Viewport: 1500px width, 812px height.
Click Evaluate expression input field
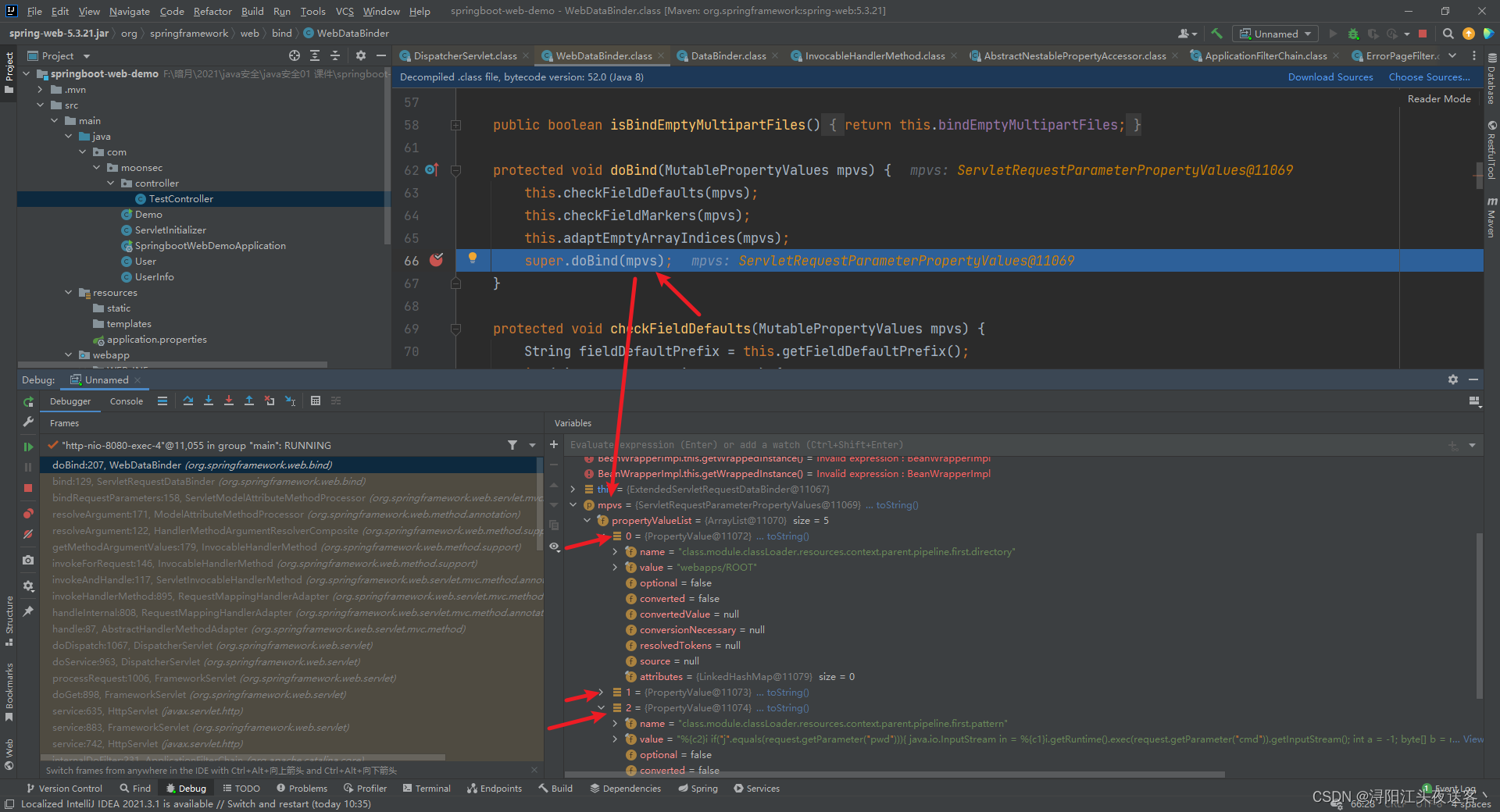coord(1004,445)
